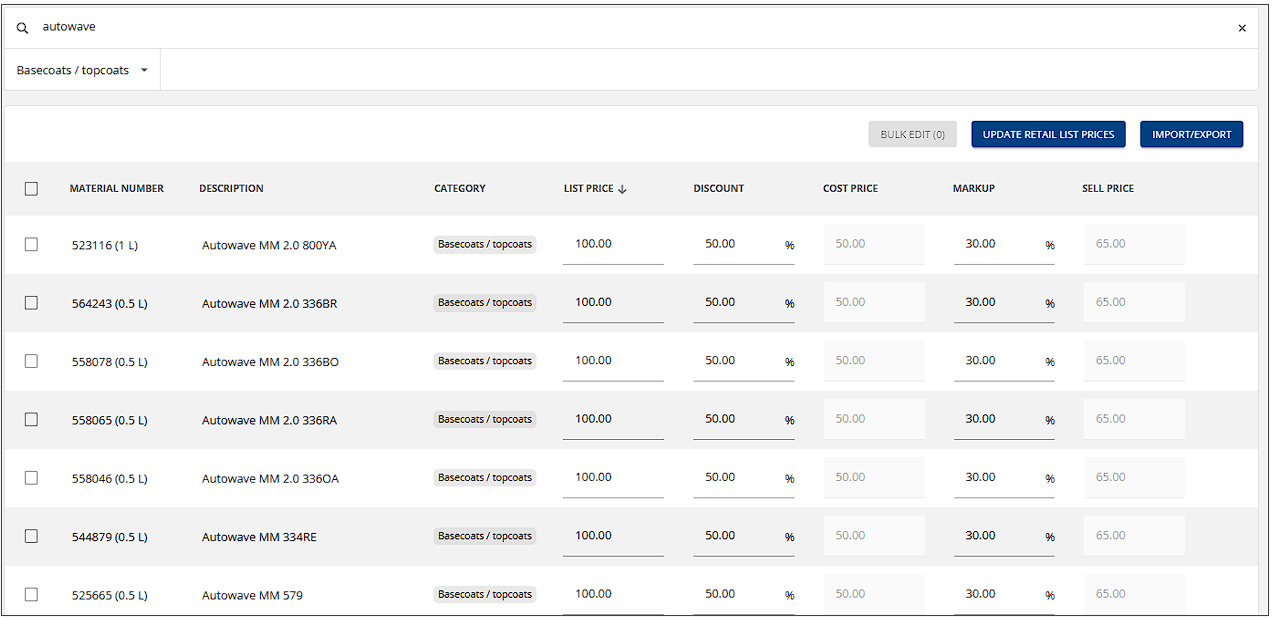Click category tag of material 558065
The width and height of the screenshot is (1274, 620).
(485, 419)
